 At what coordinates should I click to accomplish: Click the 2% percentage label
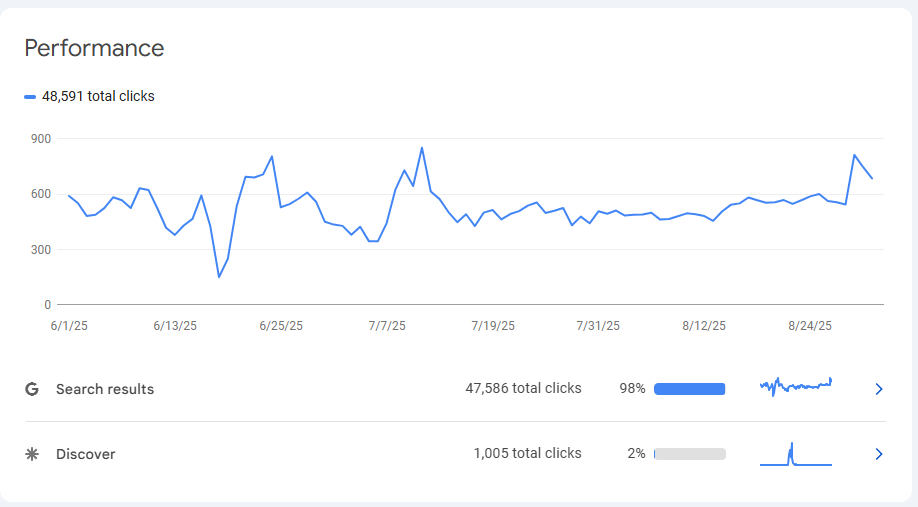tap(636, 453)
